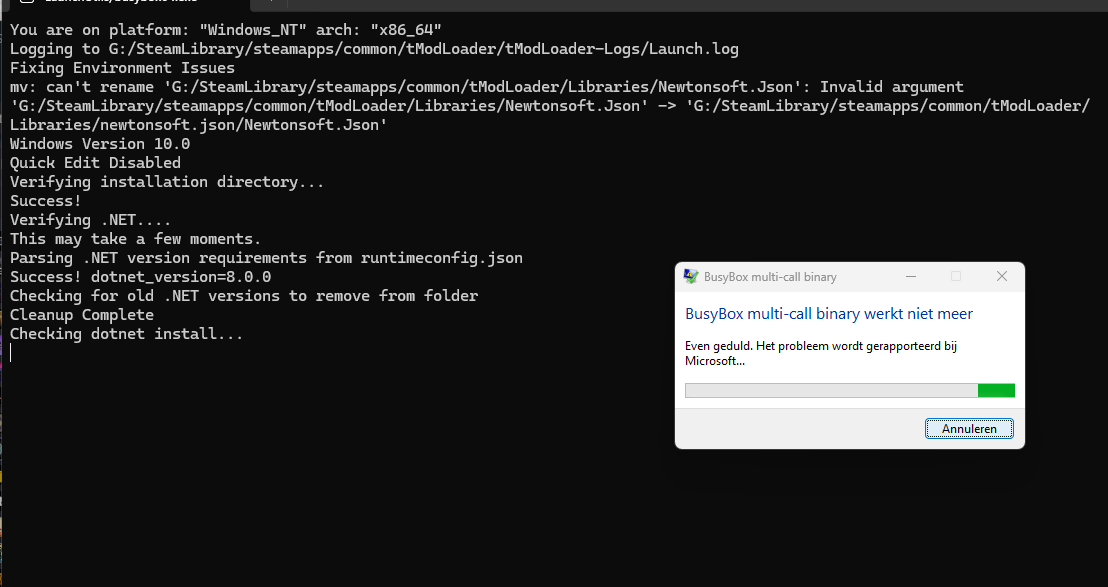This screenshot has height=587, width=1108.
Task: Click the 'Windows Version 10.0' line
Action: 100,144
